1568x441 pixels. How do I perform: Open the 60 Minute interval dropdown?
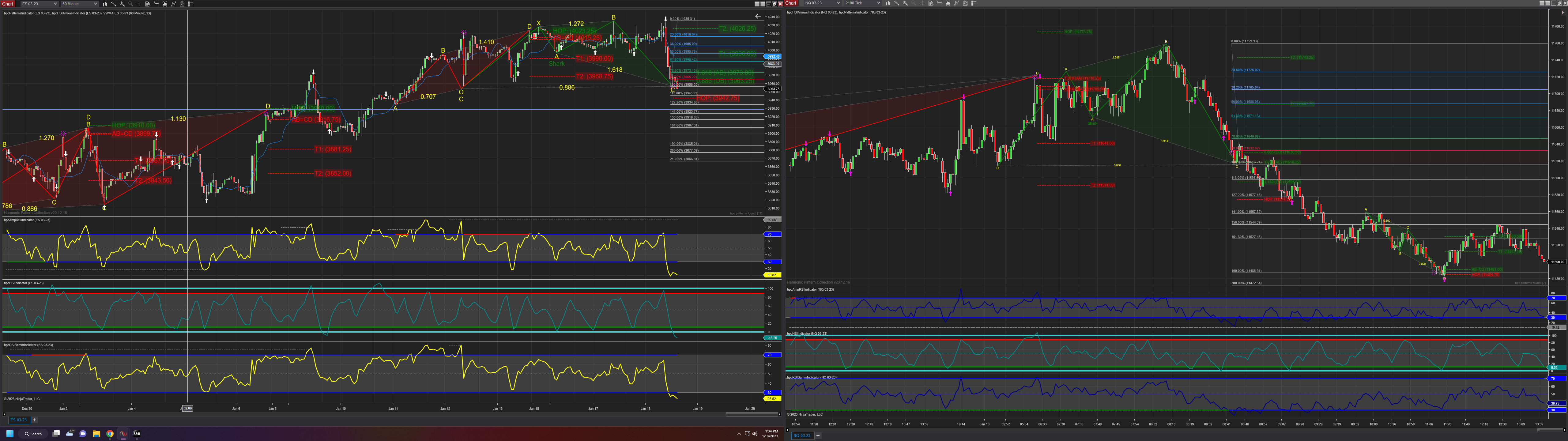click(x=79, y=4)
